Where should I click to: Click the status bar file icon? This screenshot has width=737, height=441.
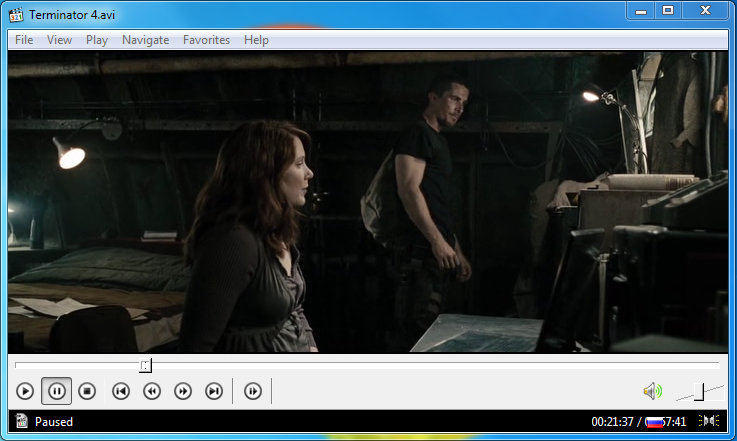coord(22,421)
